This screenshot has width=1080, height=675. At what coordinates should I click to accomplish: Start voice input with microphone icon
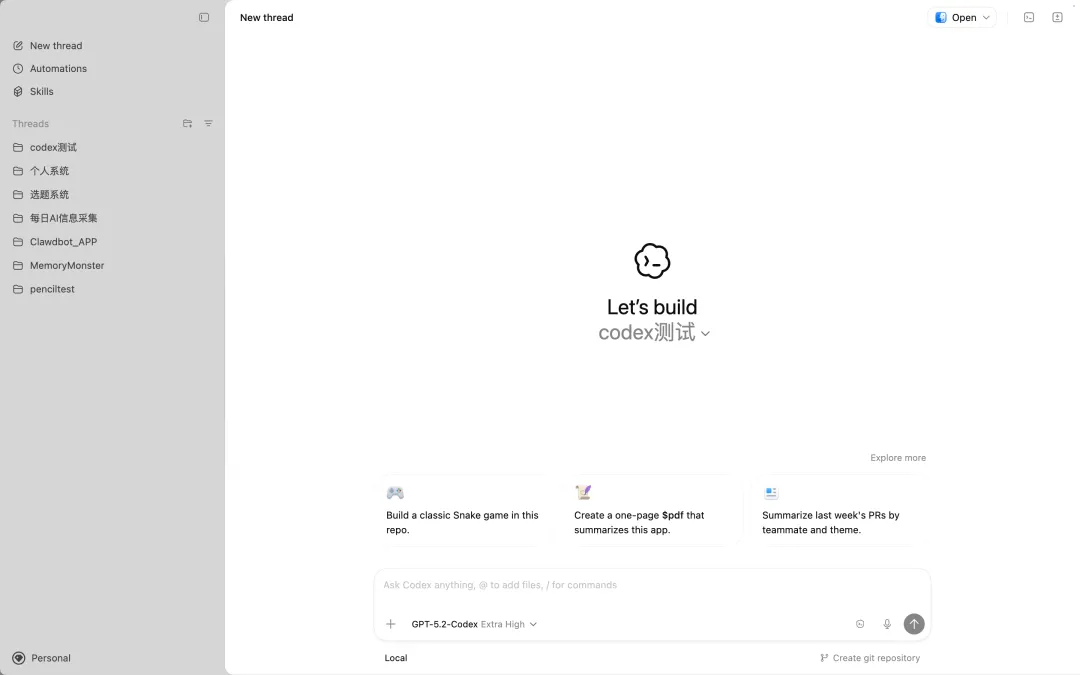pos(887,624)
